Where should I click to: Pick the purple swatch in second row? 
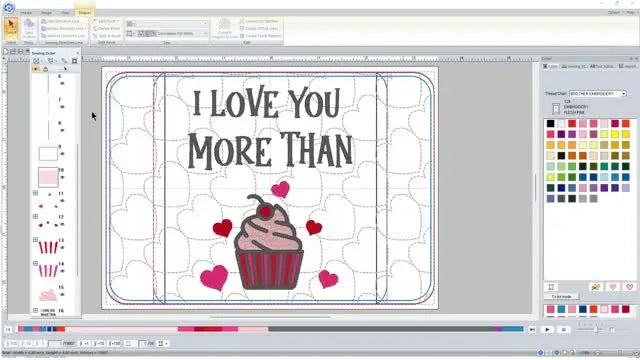(561, 134)
